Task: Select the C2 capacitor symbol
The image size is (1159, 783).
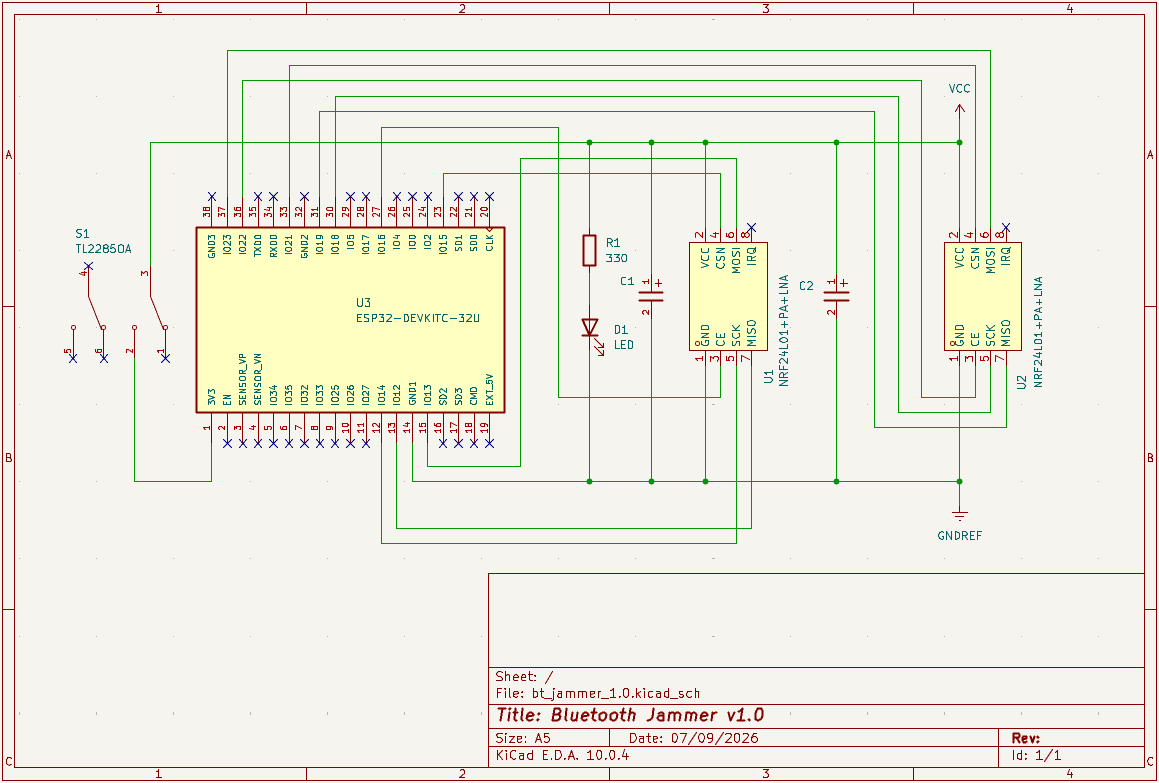Action: 837,296
